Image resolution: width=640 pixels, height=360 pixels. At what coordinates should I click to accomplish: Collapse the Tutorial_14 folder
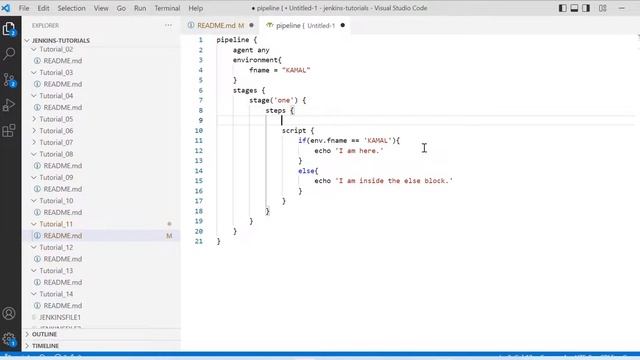(x=56, y=294)
